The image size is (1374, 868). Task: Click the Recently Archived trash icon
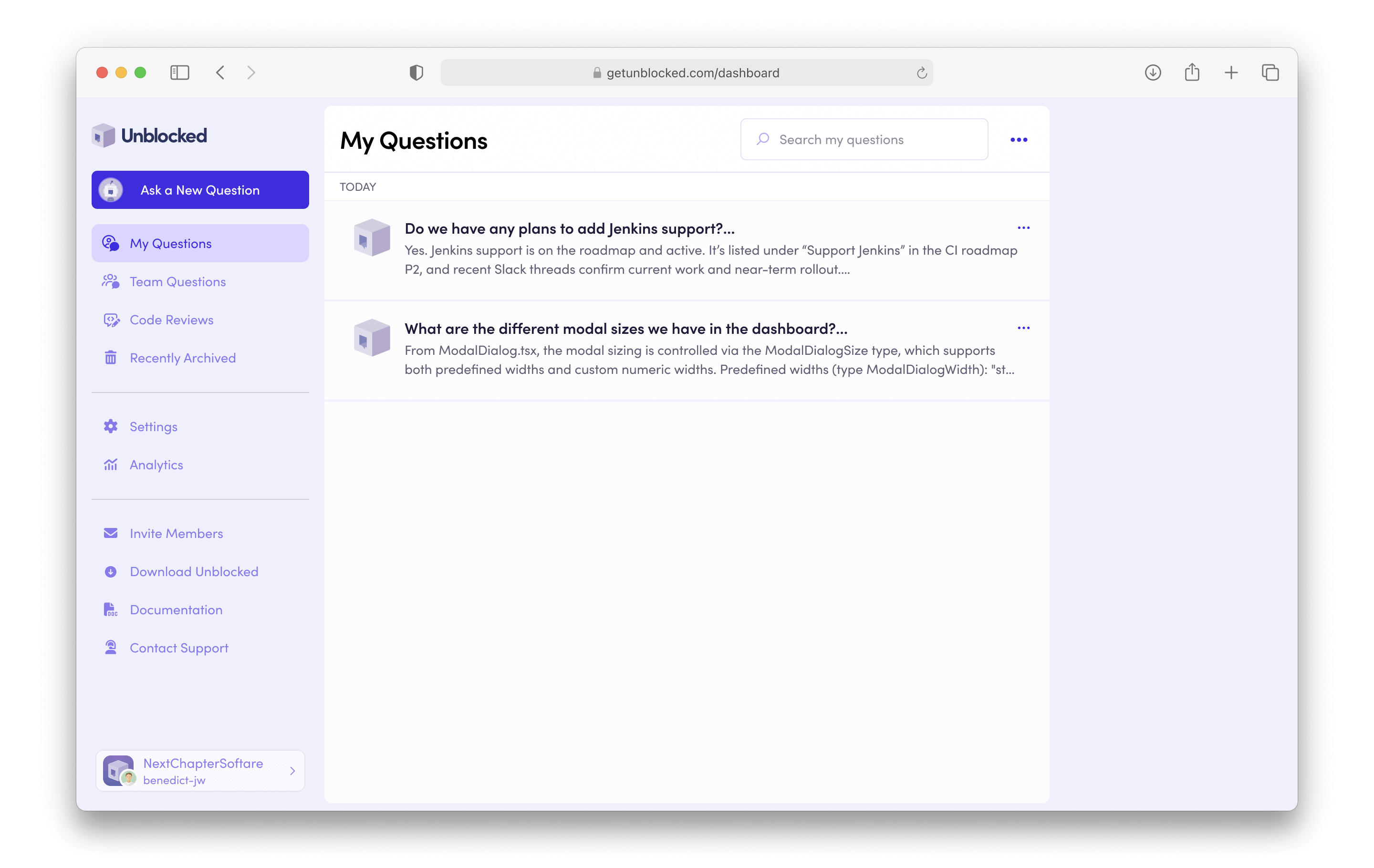[111, 358]
